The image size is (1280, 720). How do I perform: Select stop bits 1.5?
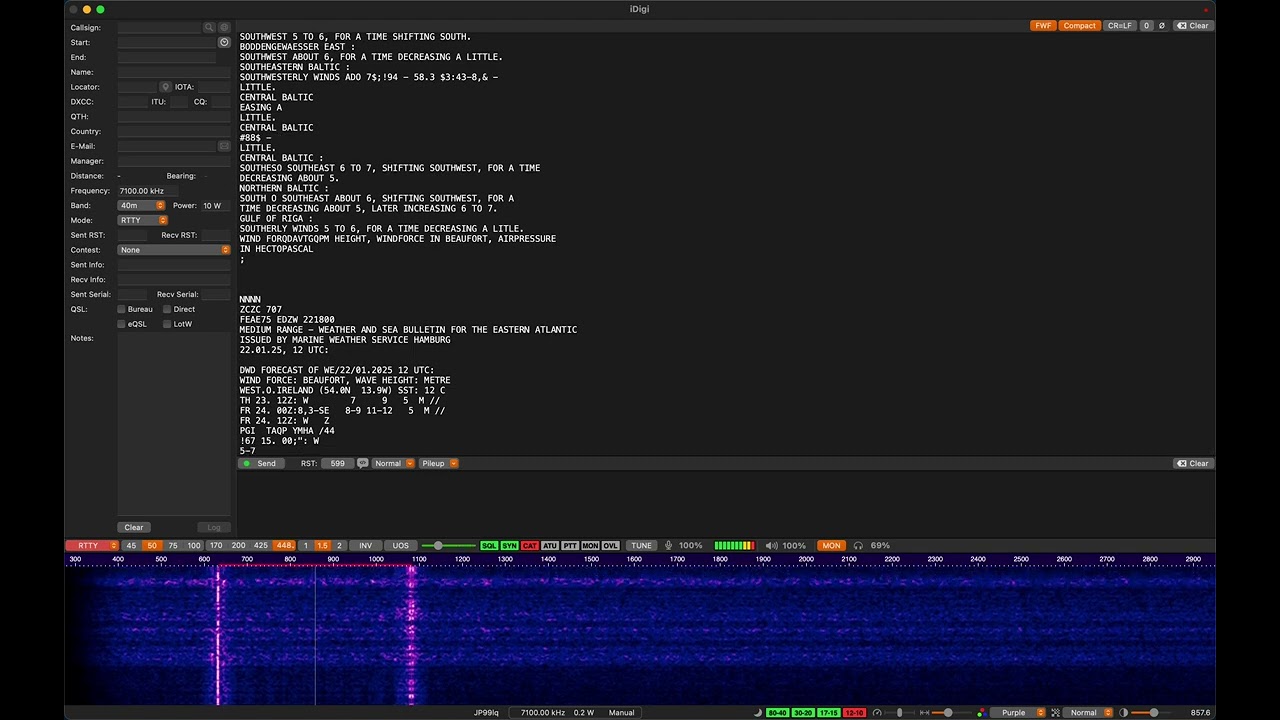[x=322, y=546]
